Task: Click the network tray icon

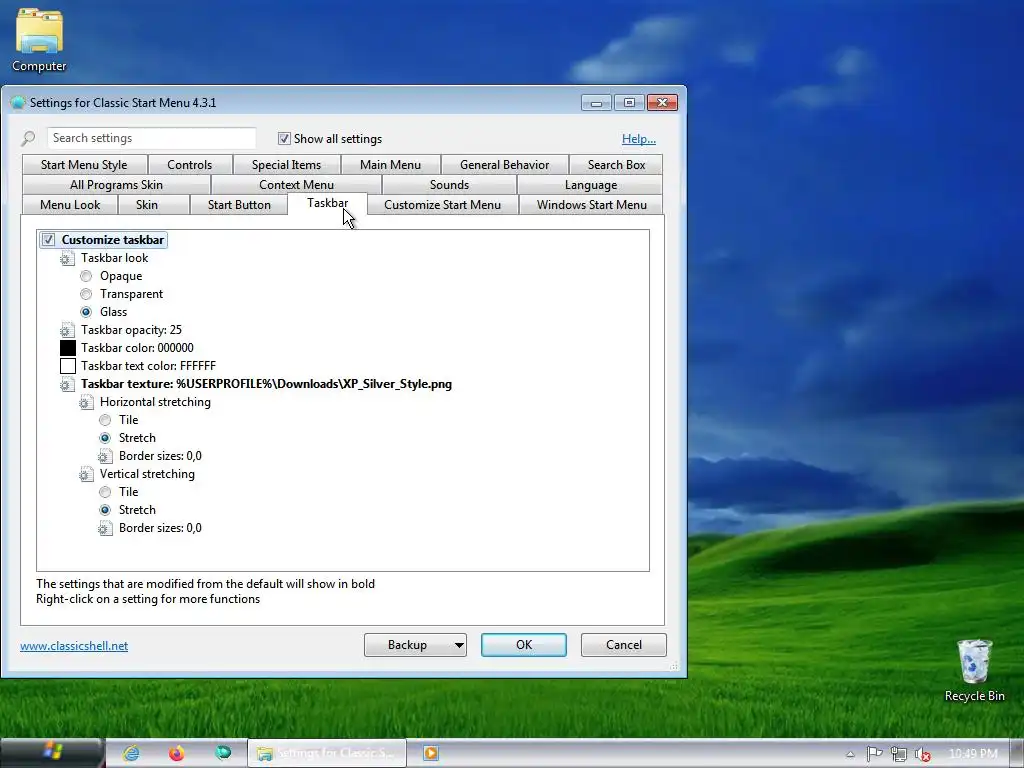Action: pos(899,754)
